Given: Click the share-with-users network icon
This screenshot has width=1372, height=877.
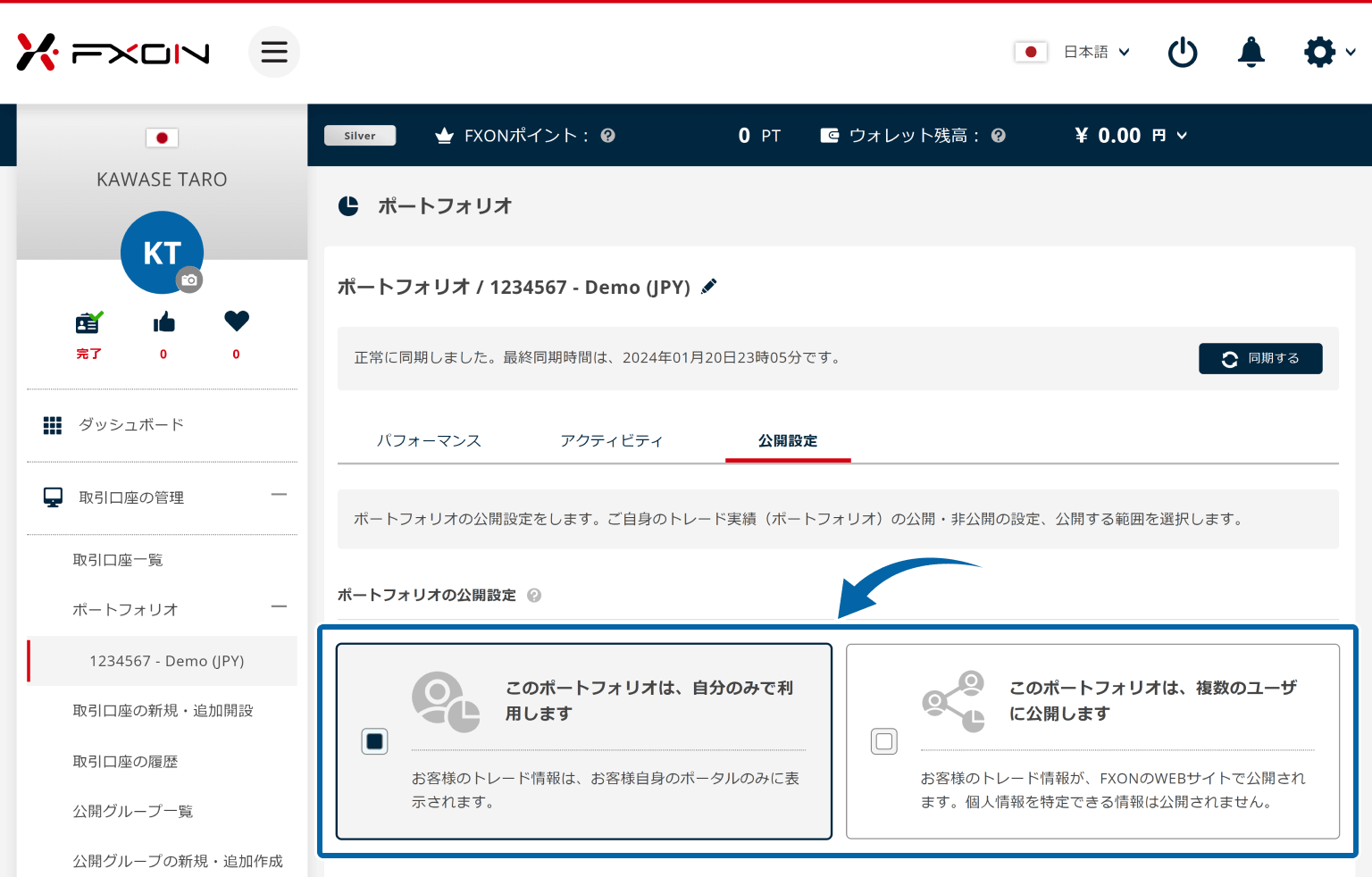Looking at the screenshot, I should tap(954, 702).
